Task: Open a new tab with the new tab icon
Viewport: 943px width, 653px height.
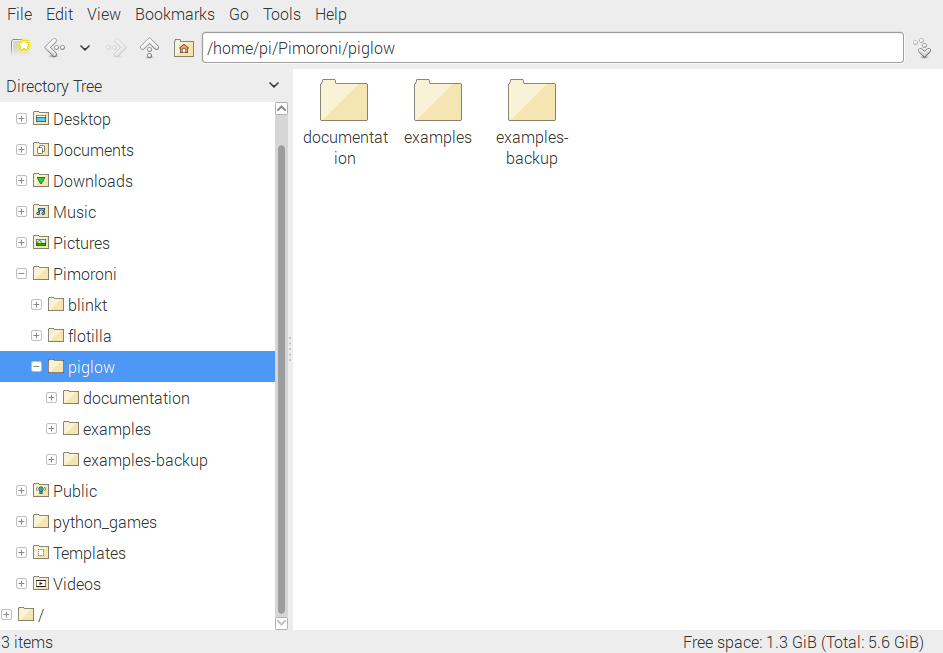Action: (20, 47)
